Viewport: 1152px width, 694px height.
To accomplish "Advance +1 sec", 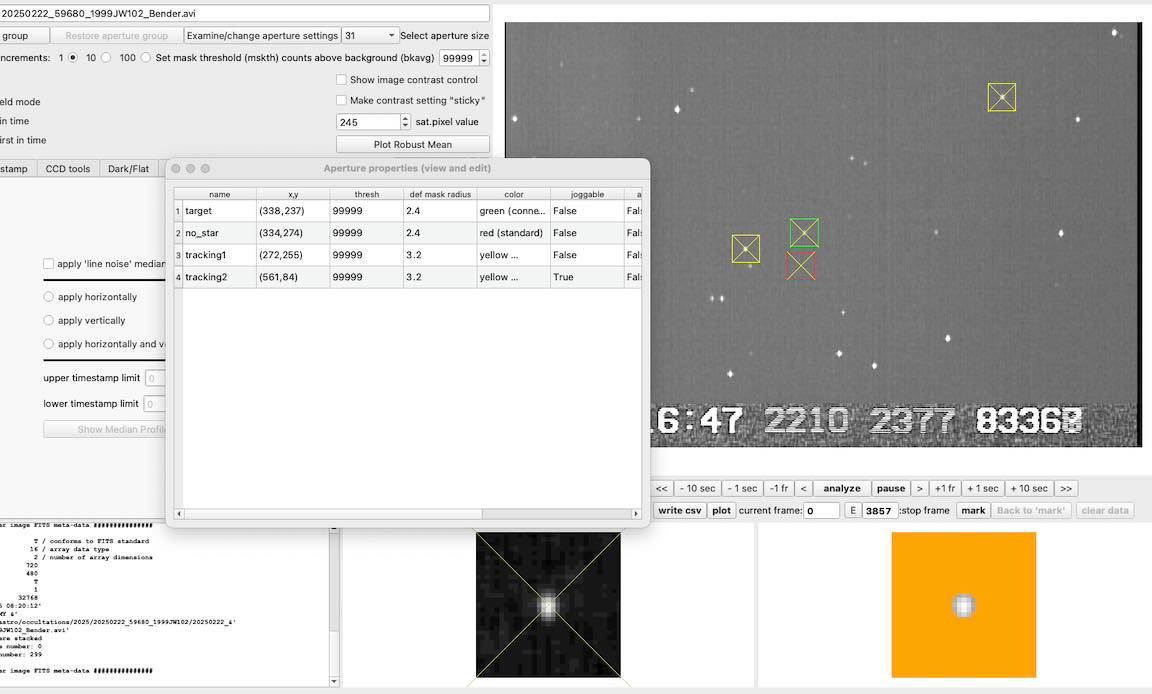I will click(x=982, y=488).
